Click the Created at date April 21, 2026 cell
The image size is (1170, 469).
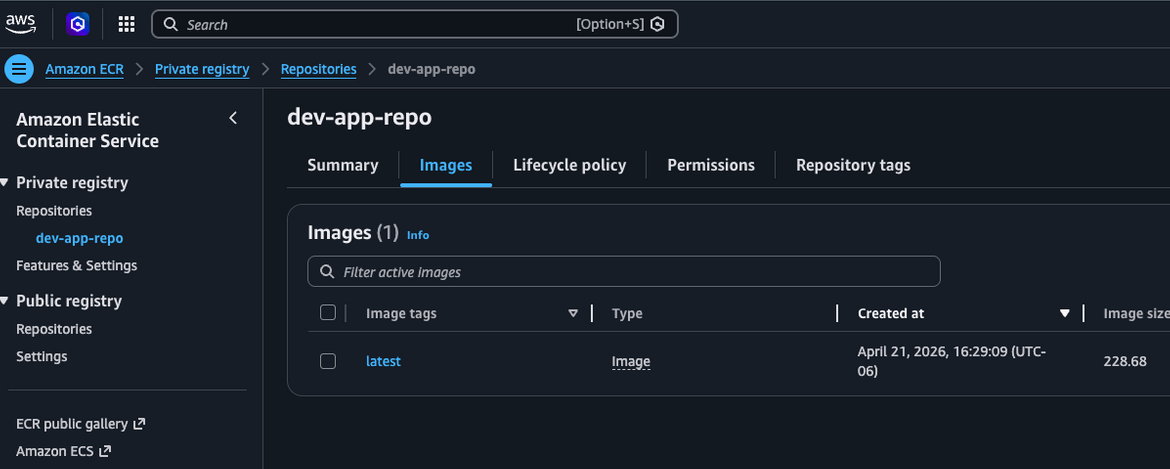click(x=951, y=361)
